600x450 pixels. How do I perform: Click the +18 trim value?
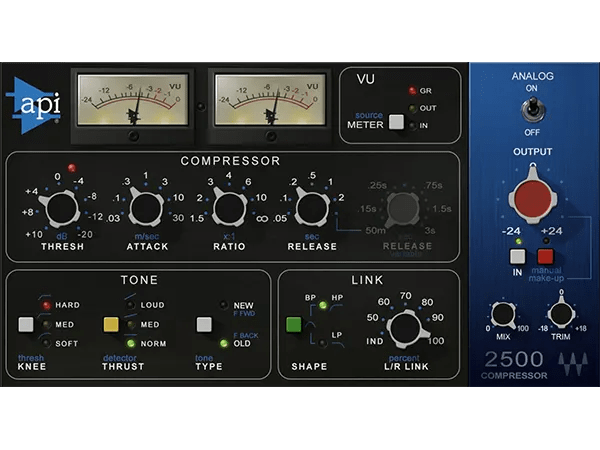point(580,328)
